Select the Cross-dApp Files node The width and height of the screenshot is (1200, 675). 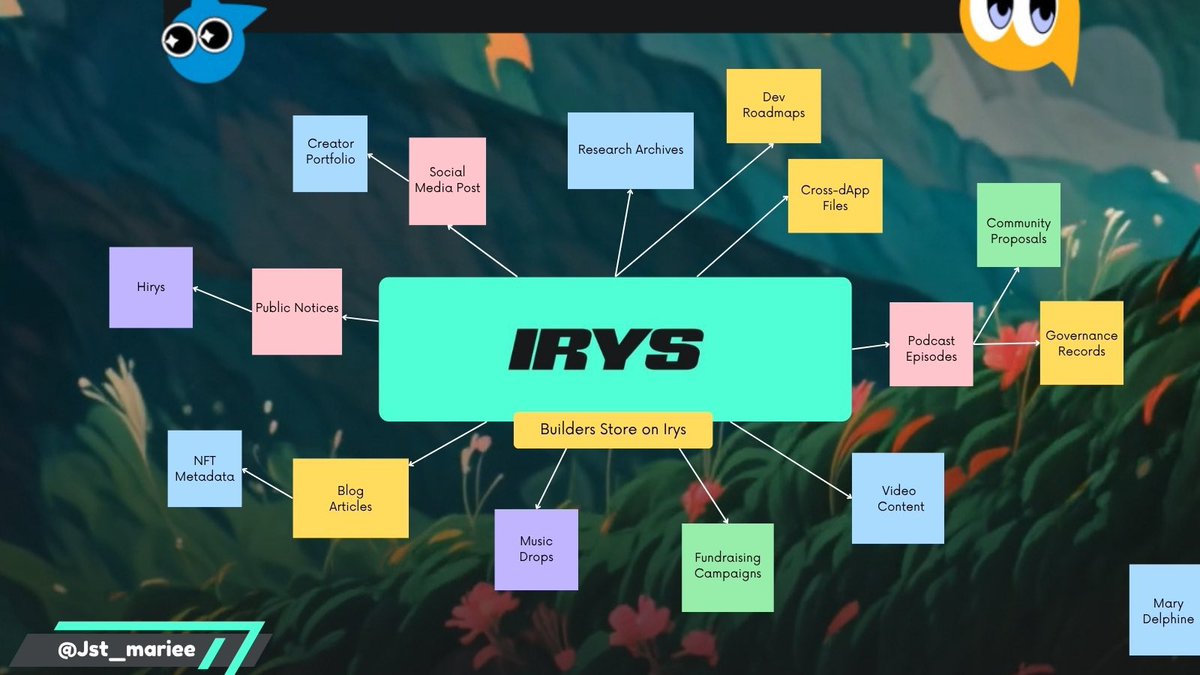[834, 197]
